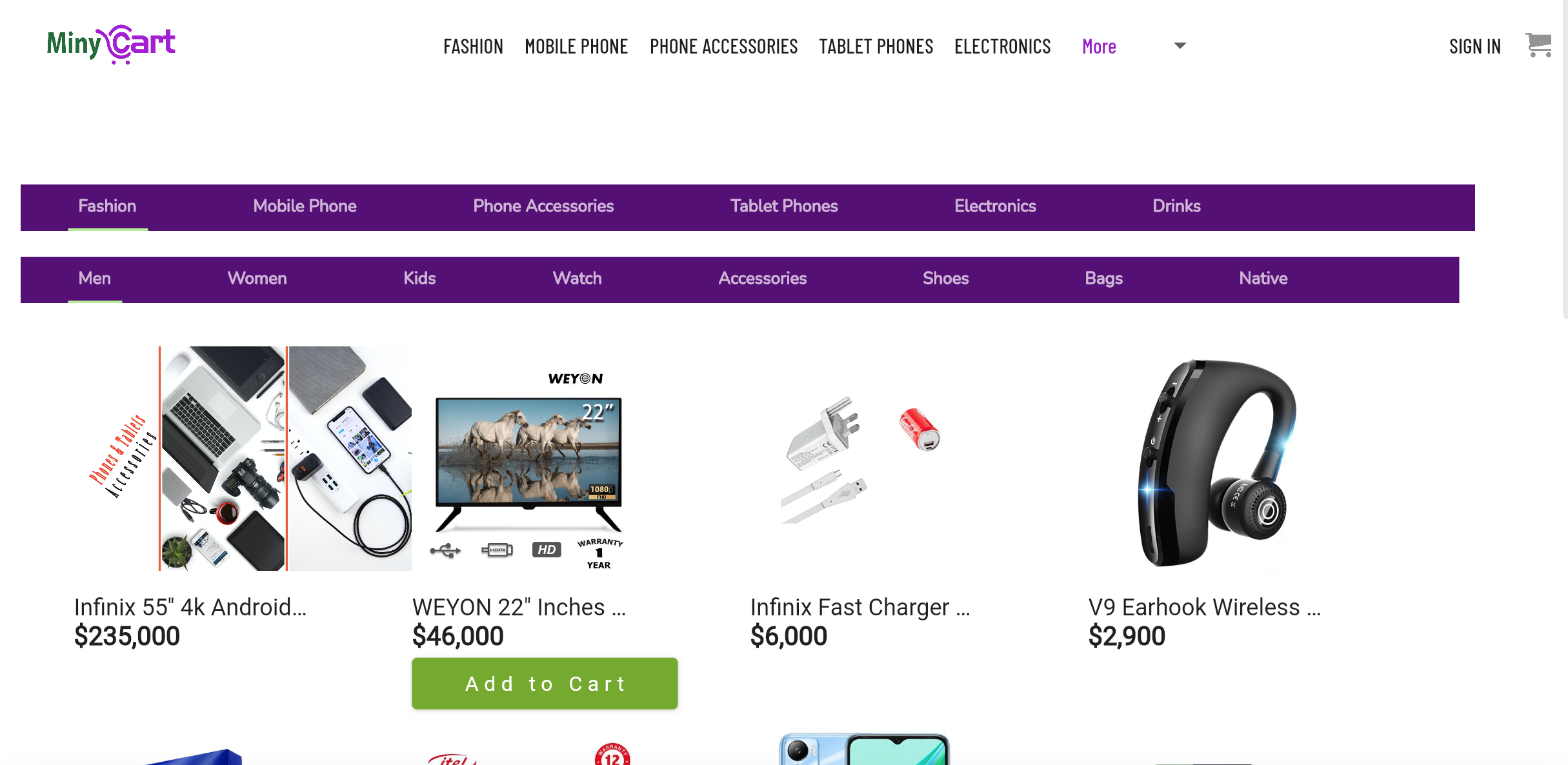Click the Tablet Phones tab in purple bar
The width and height of the screenshot is (1568, 765).
[x=783, y=206]
